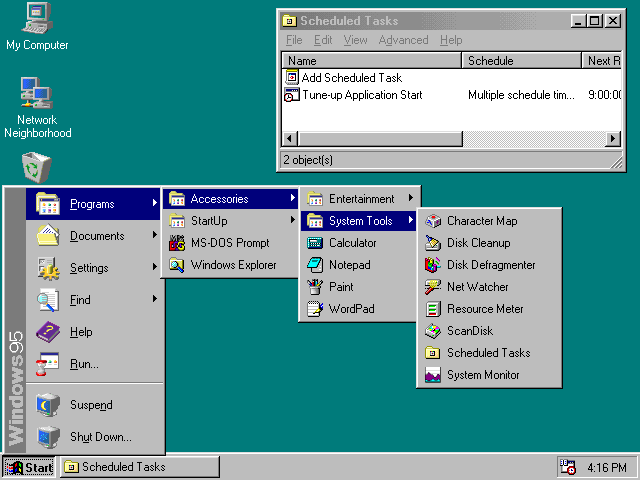Click the Task Scheduler tray icon
Image resolution: width=640 pixels, height=480 pixels.
(568, 467)
